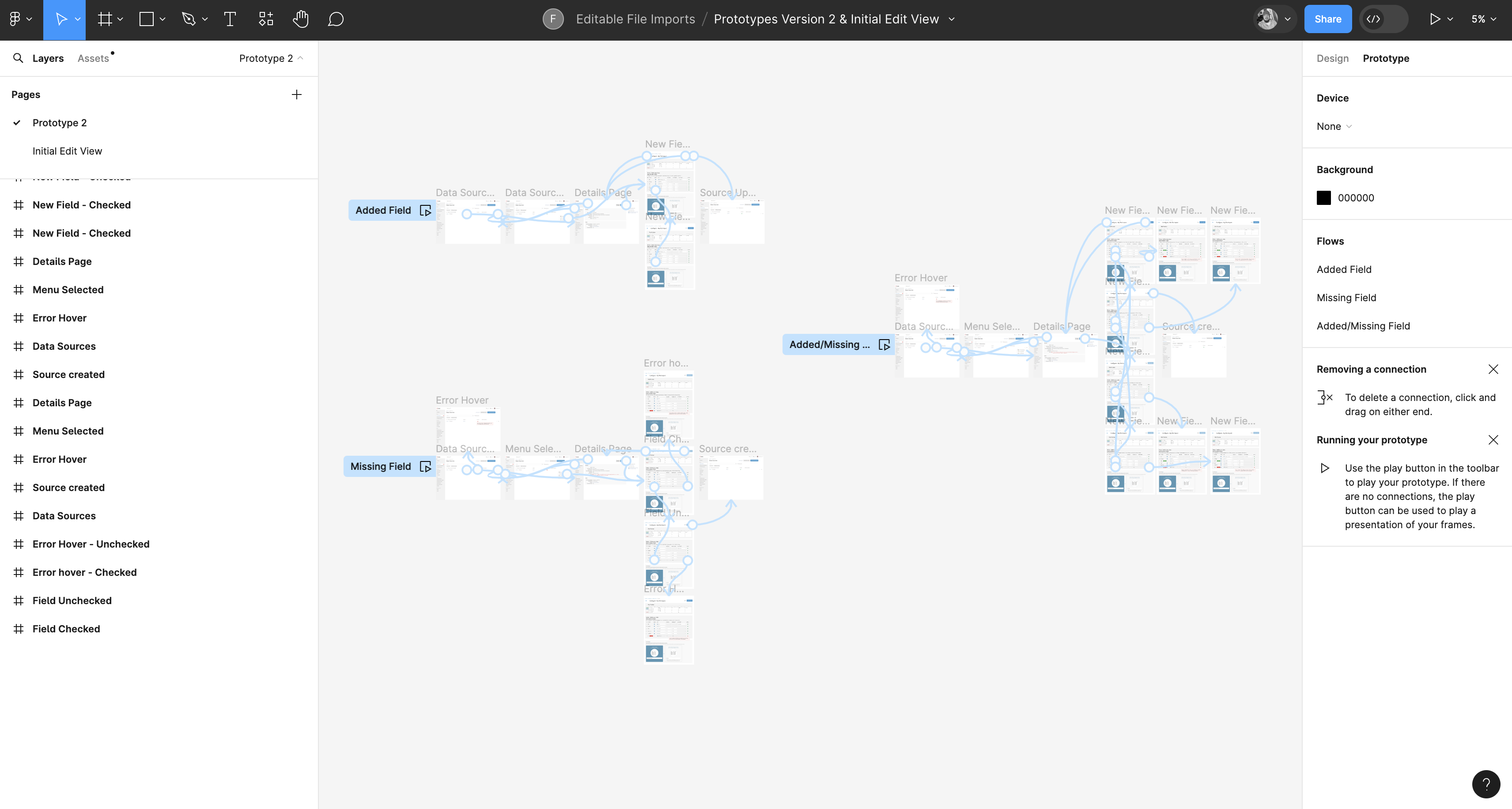Open present options dropdown arrow

pyautogui.click(x=1450, y=19)
